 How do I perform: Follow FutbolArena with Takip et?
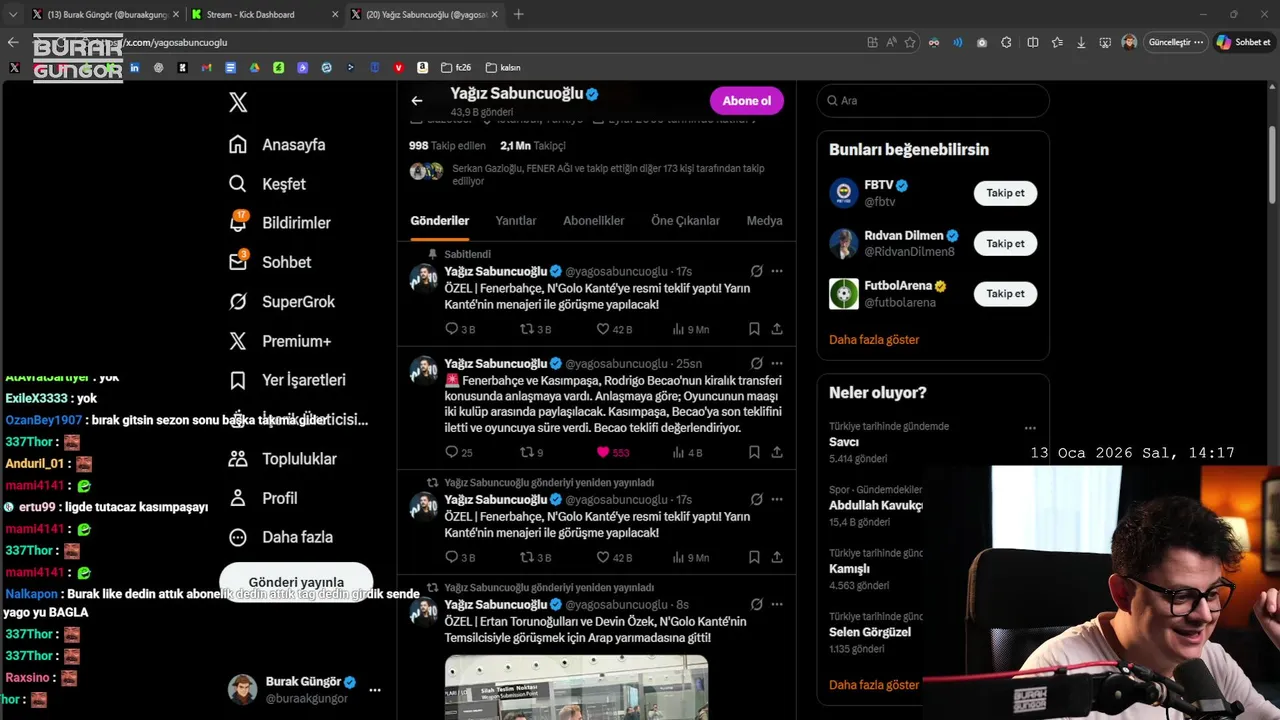(x=1005, y=293)
